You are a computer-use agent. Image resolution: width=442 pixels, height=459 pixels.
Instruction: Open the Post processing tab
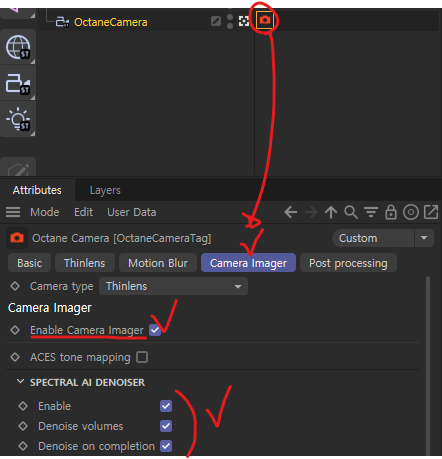pyautogui.click(x=348, y=263)
